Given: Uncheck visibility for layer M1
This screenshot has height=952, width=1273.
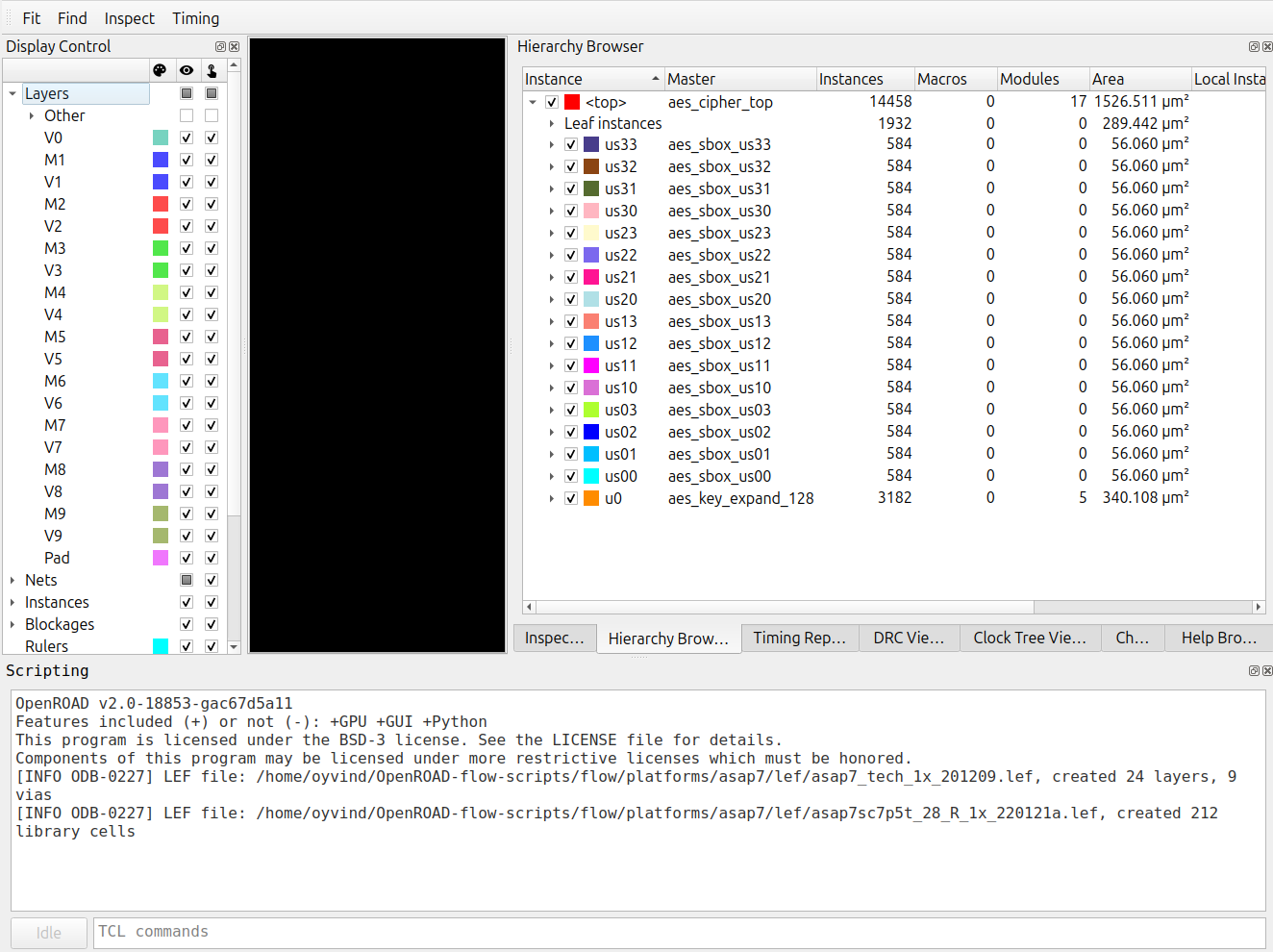Looking at the screenshot, I should click(x=187, y=160).
